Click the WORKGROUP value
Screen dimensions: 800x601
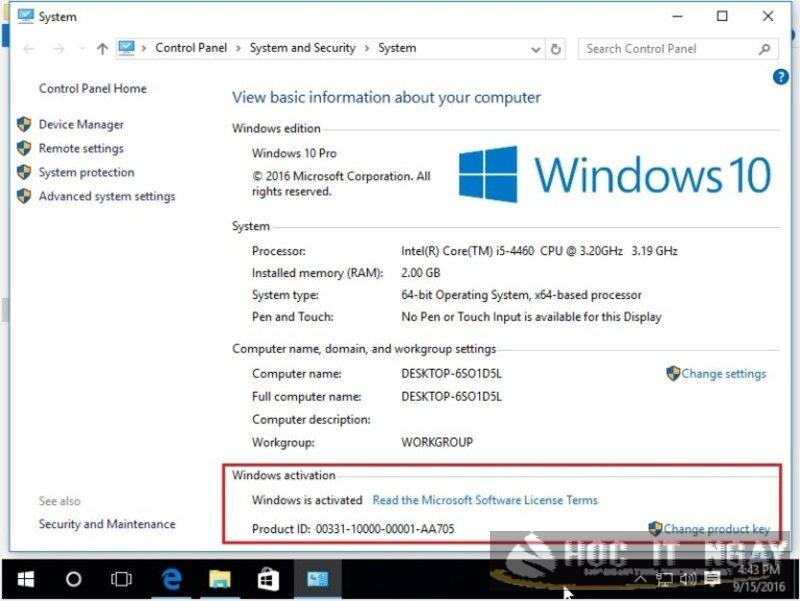(x=437, y=442)
